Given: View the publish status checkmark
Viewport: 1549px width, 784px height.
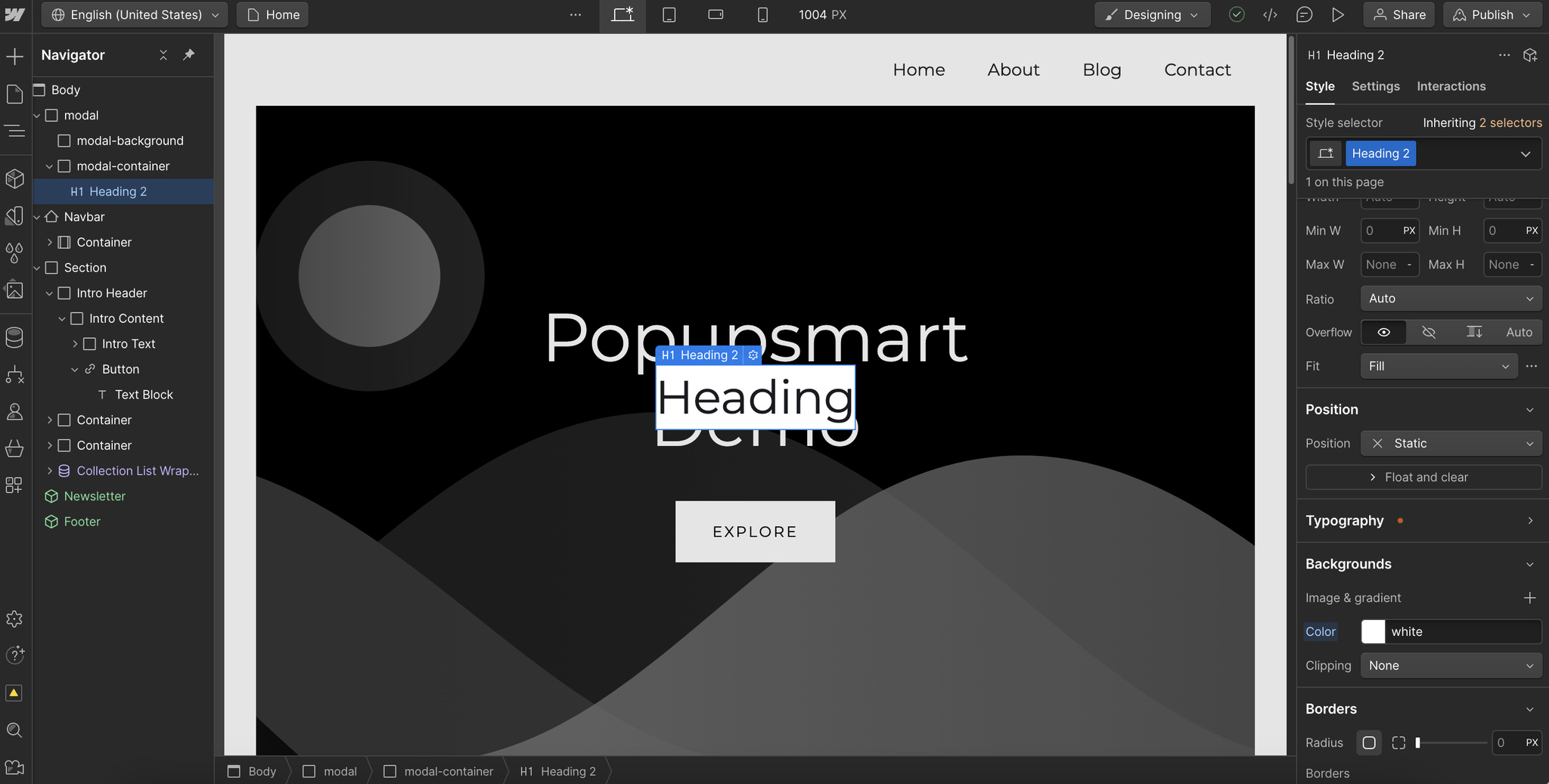Looking at the screenshot, I should point(1237,15).
